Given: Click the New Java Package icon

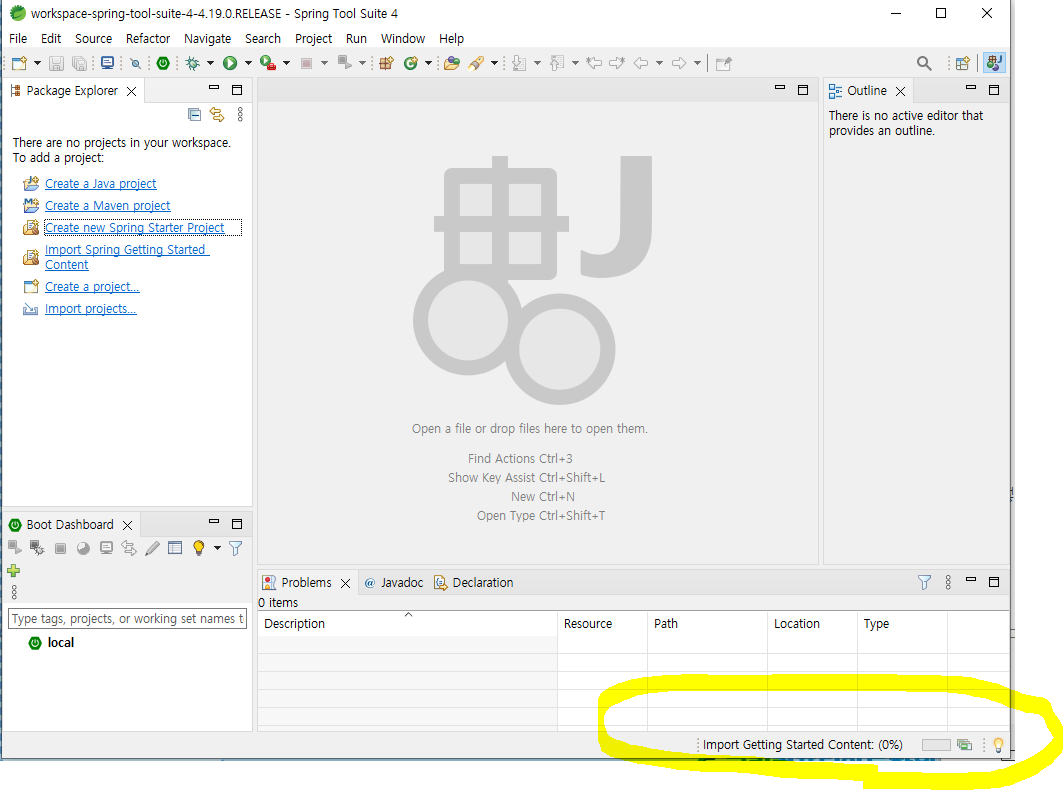Looking at the screenshot, I should 386,63.
